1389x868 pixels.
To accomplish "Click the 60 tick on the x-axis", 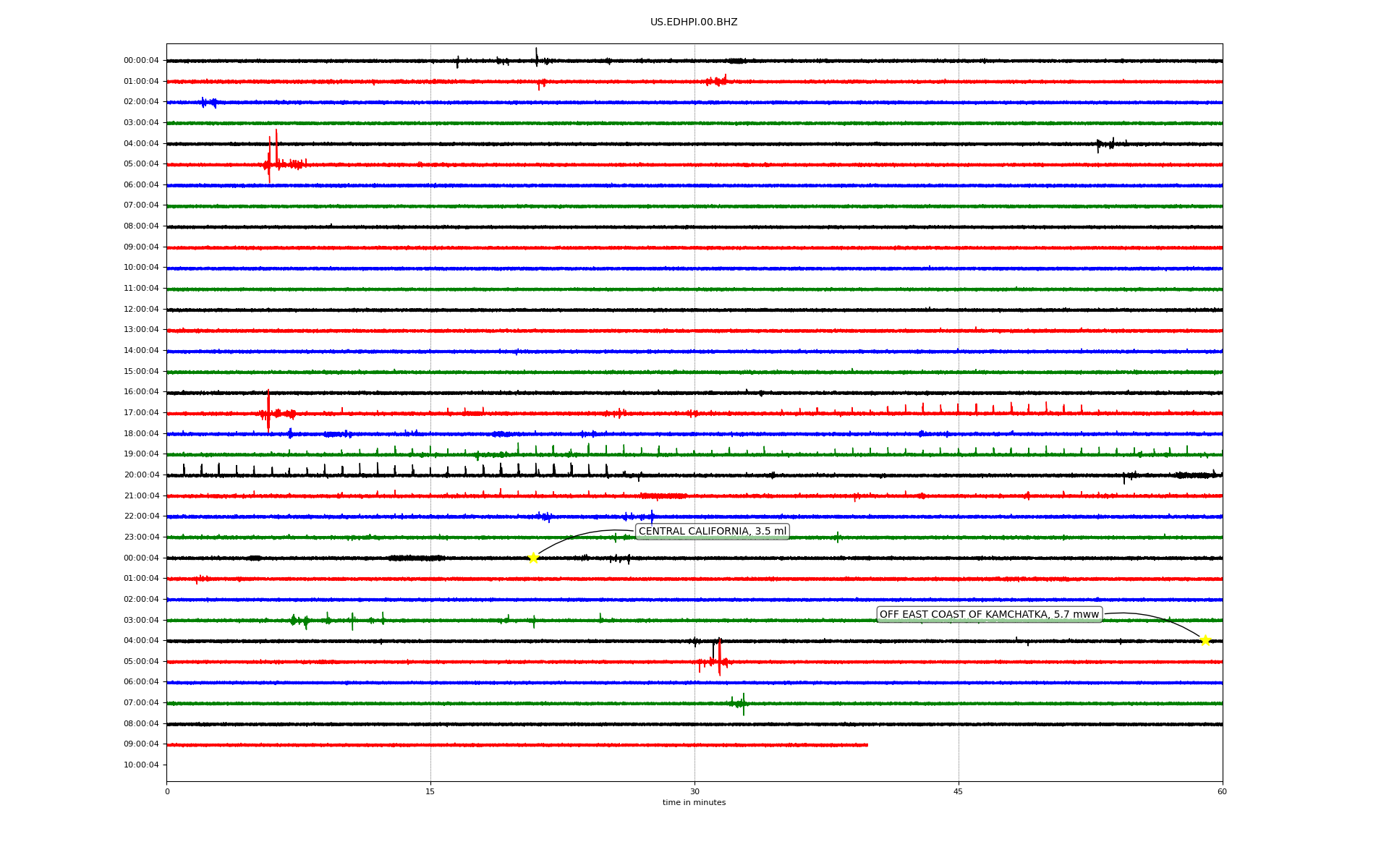I will (x=1221, y=791).
